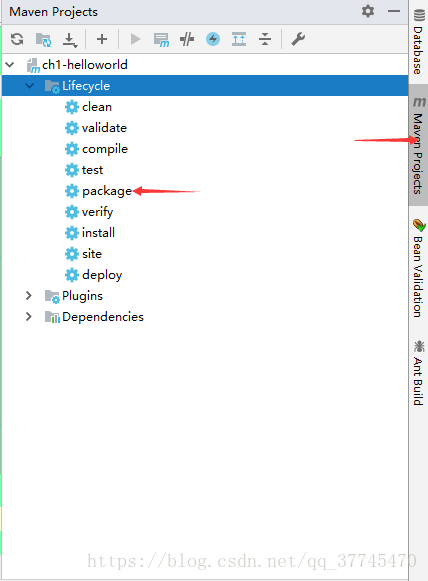Viewport: 428px width, 581px height.
Task: Download sources and documentation icon
Action: pyautogui.click(x=70, y=40)
